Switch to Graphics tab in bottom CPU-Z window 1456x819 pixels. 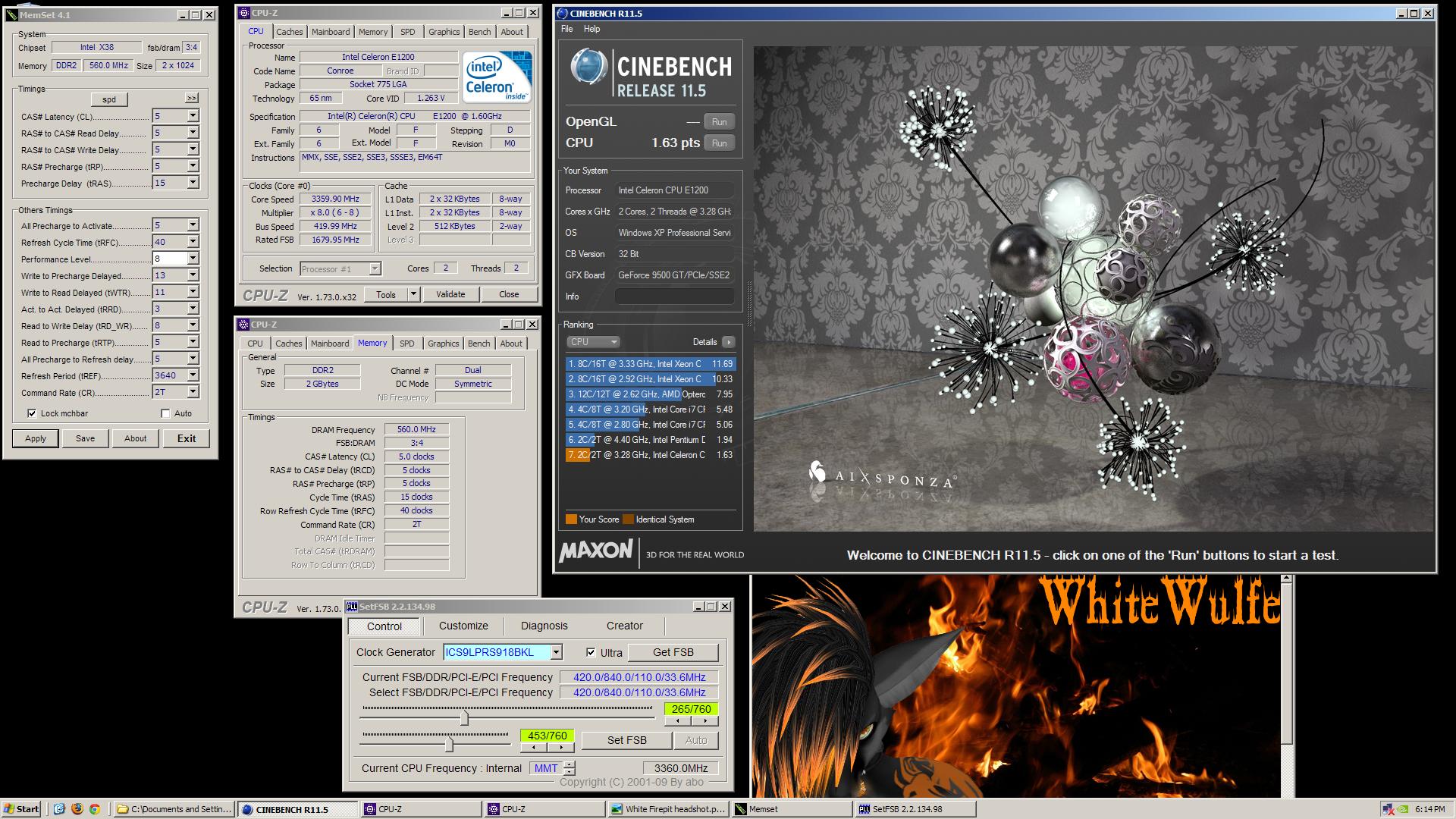444,344
